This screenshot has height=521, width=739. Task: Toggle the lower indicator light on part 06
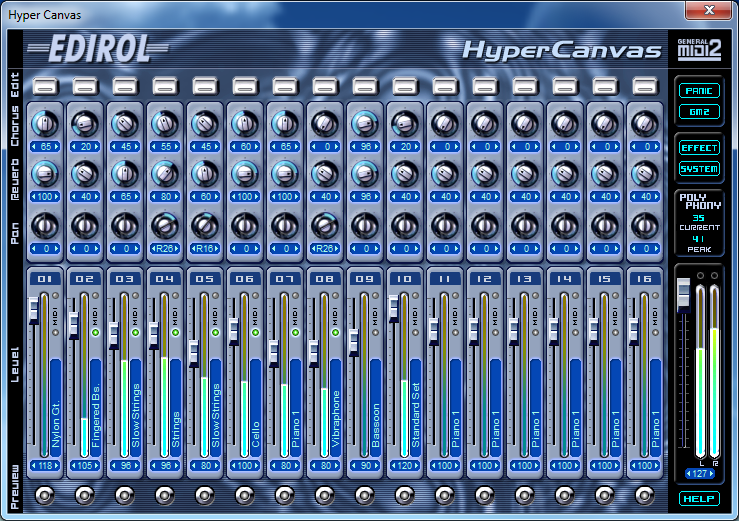(x=255, y=333)
